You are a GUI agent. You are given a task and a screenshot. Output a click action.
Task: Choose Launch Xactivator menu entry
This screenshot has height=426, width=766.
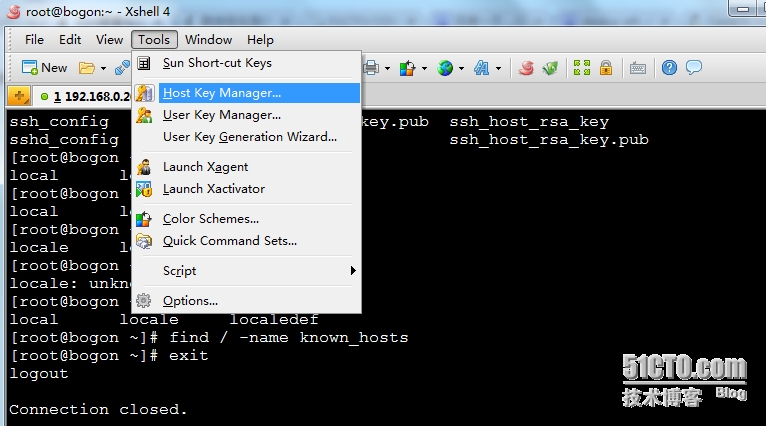[247, 189]
